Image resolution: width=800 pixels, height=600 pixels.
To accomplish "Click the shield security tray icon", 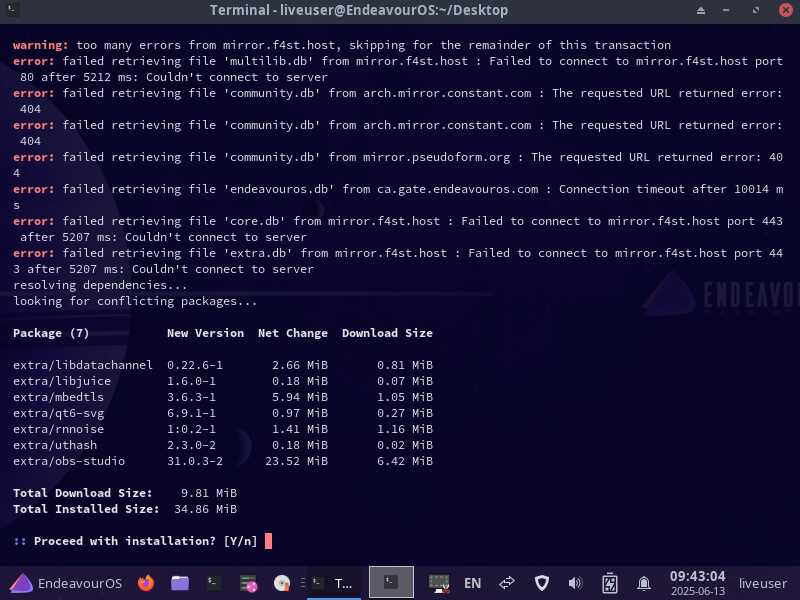I will click(542, 583).
